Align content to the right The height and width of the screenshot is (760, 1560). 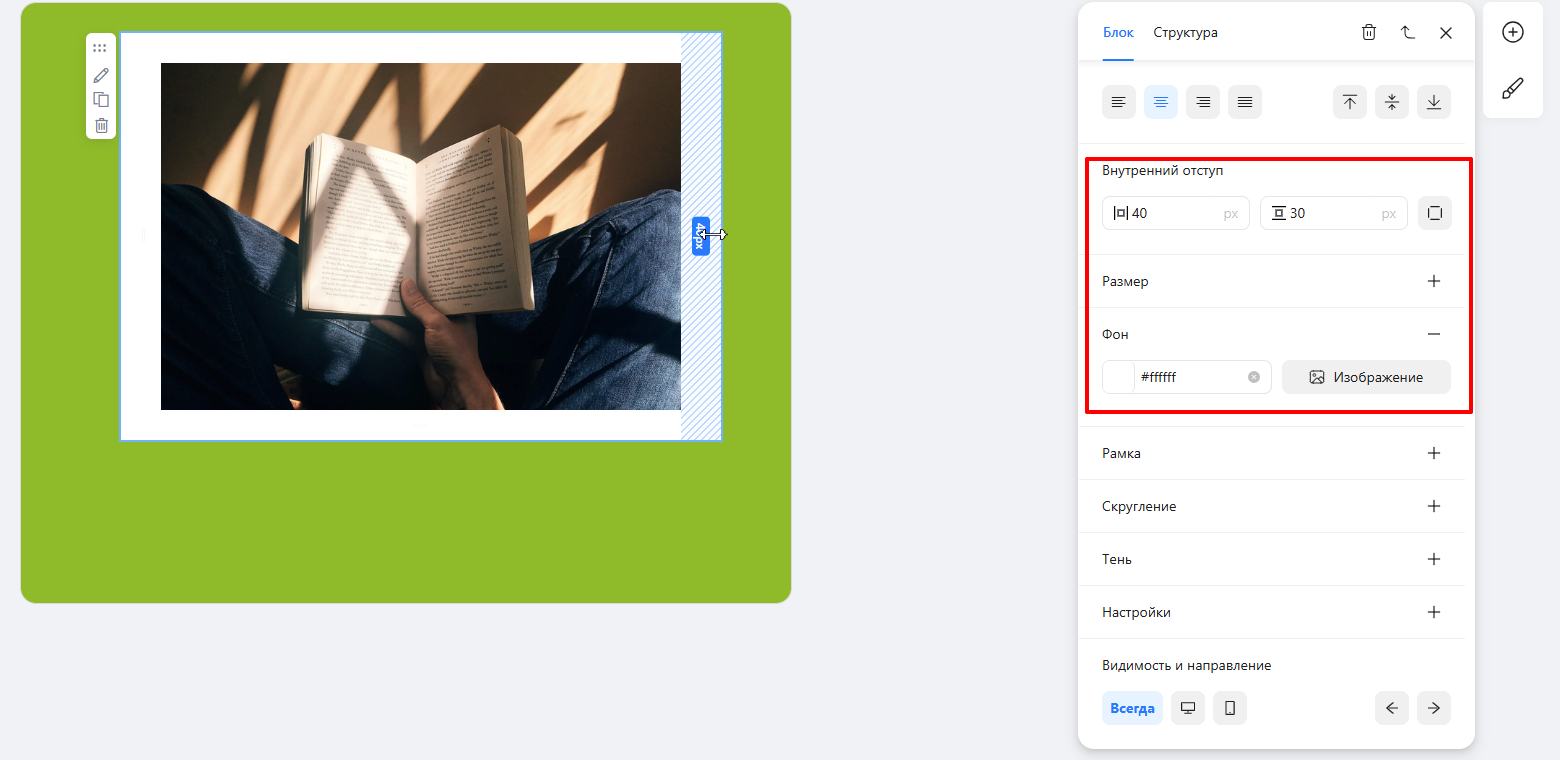pos(1203,102)
